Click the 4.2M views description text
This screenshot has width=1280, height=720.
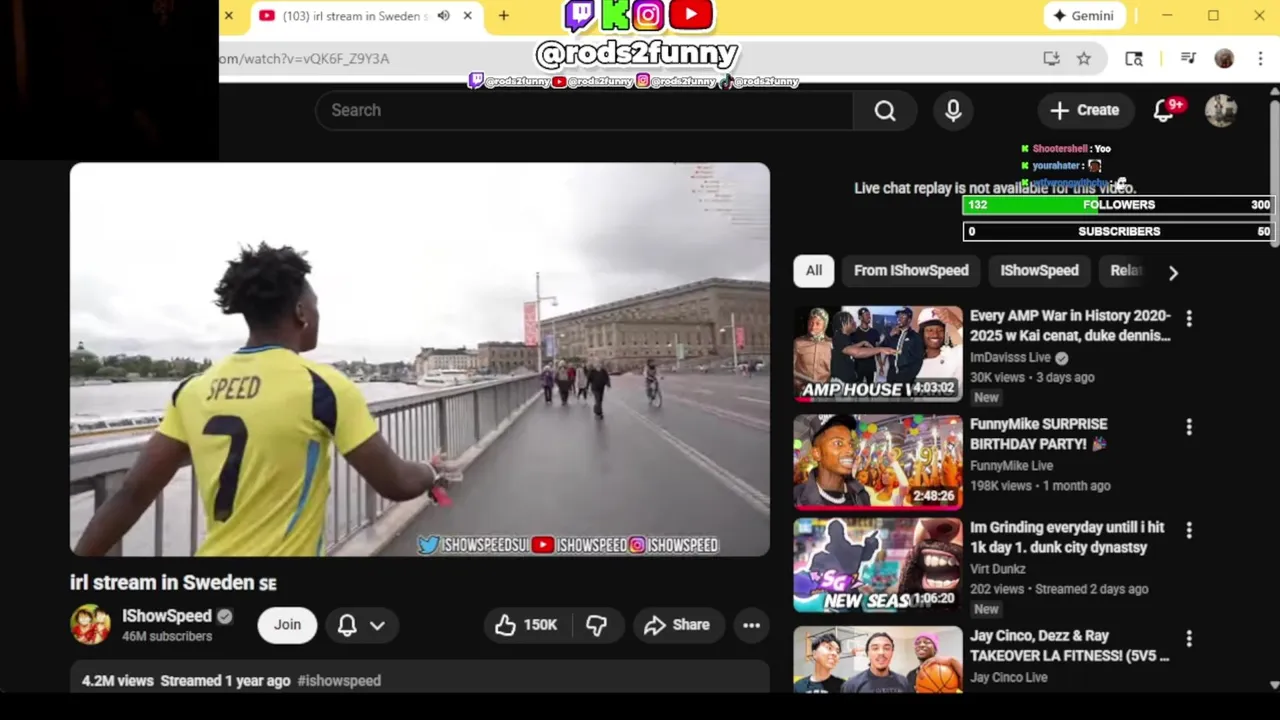[118, 681]
